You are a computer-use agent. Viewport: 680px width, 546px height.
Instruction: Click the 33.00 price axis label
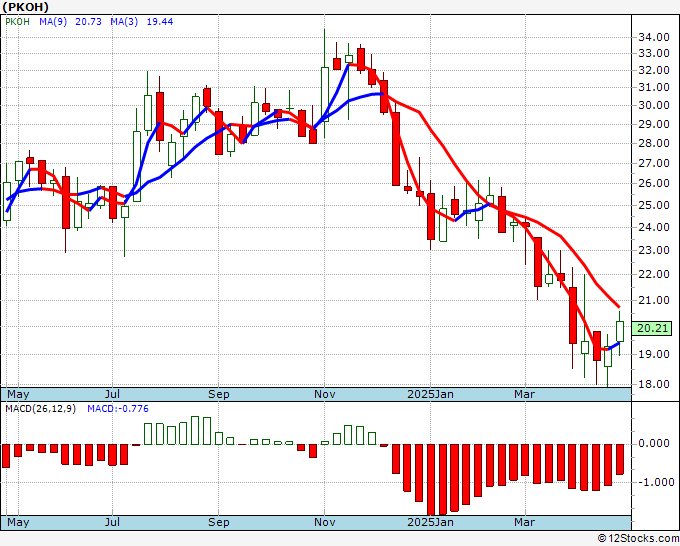pyautogui.click(x=654, y=53)
